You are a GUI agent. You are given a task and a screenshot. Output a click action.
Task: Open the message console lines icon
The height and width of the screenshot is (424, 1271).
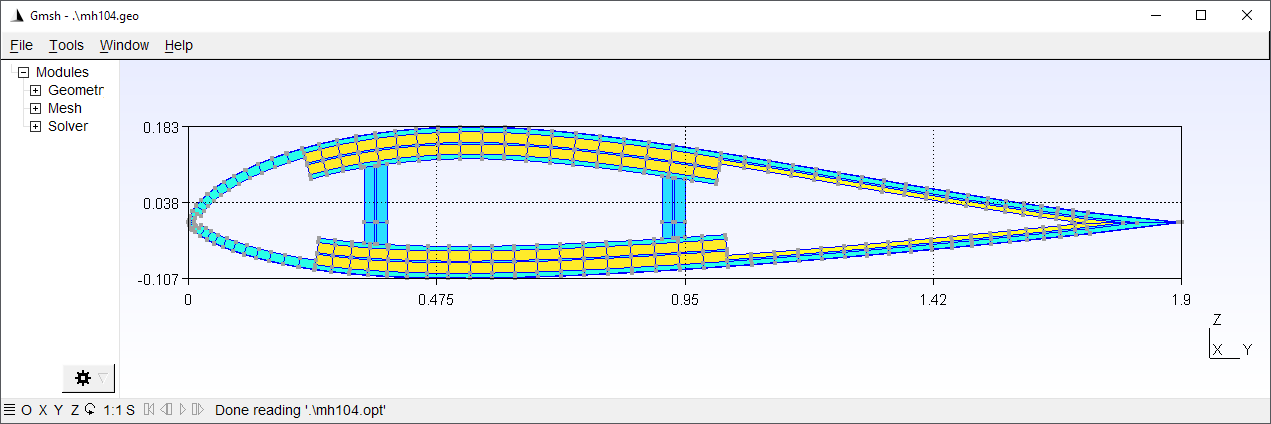tap(9, 409)
